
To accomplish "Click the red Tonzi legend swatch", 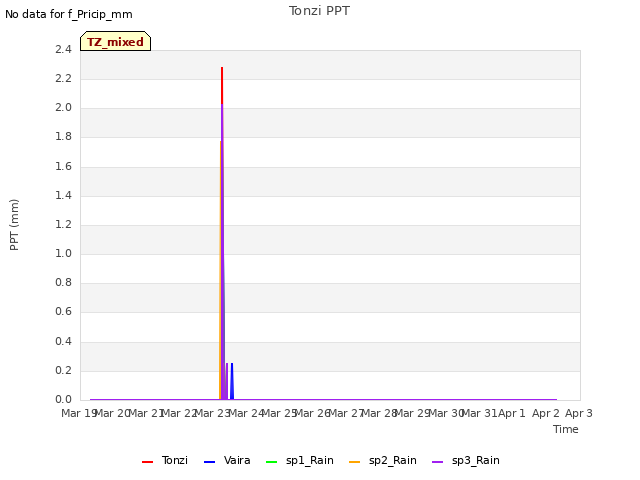I will point(147,462).
